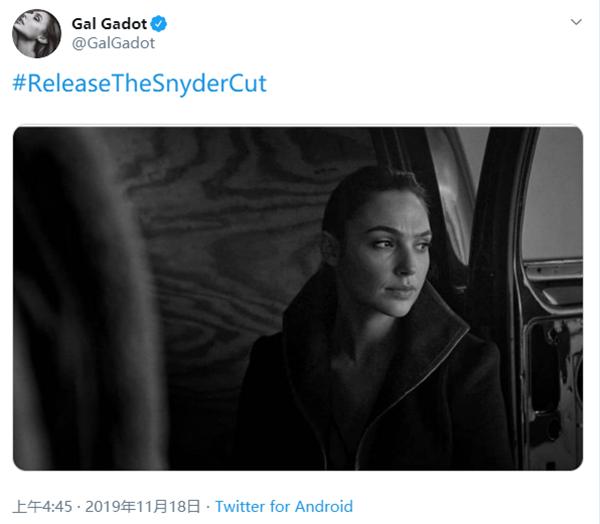The image size is (600, 524).
Task: View the profile picture thumbnail
Action: point(37,34)
